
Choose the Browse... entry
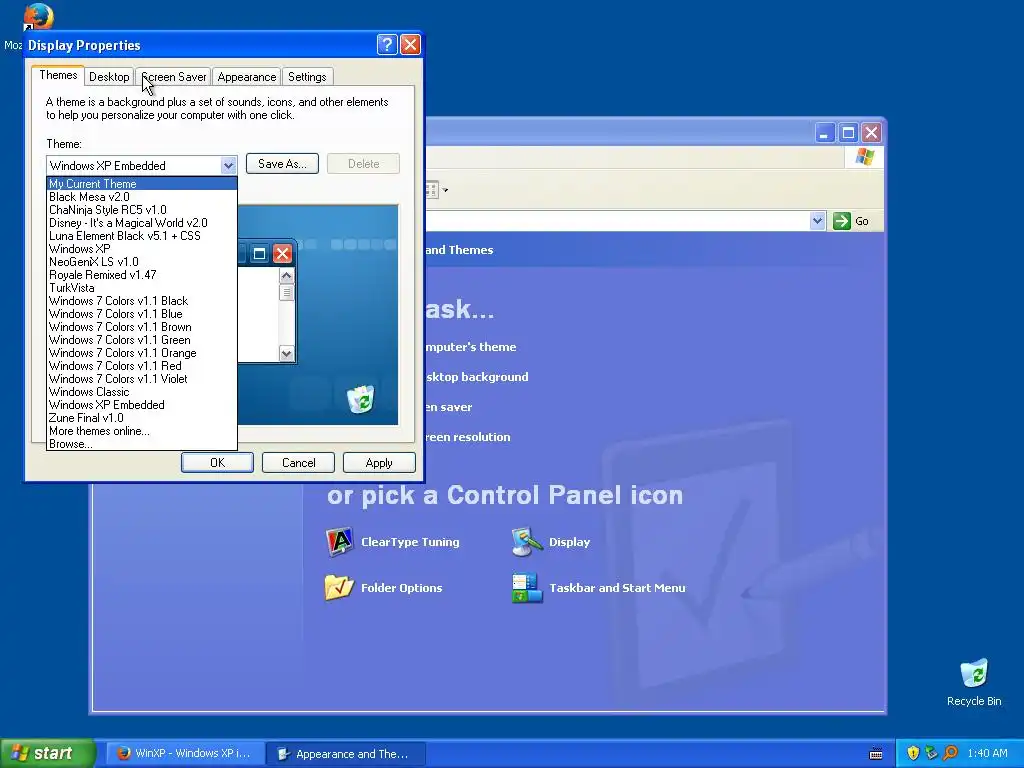pos(142,444)
